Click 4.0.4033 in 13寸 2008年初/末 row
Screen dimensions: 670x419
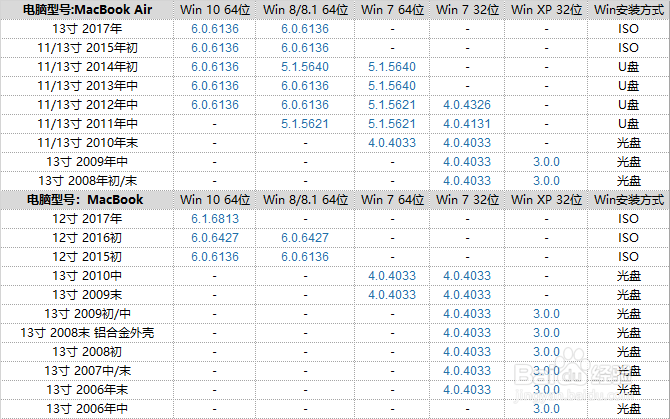point(467,181)
